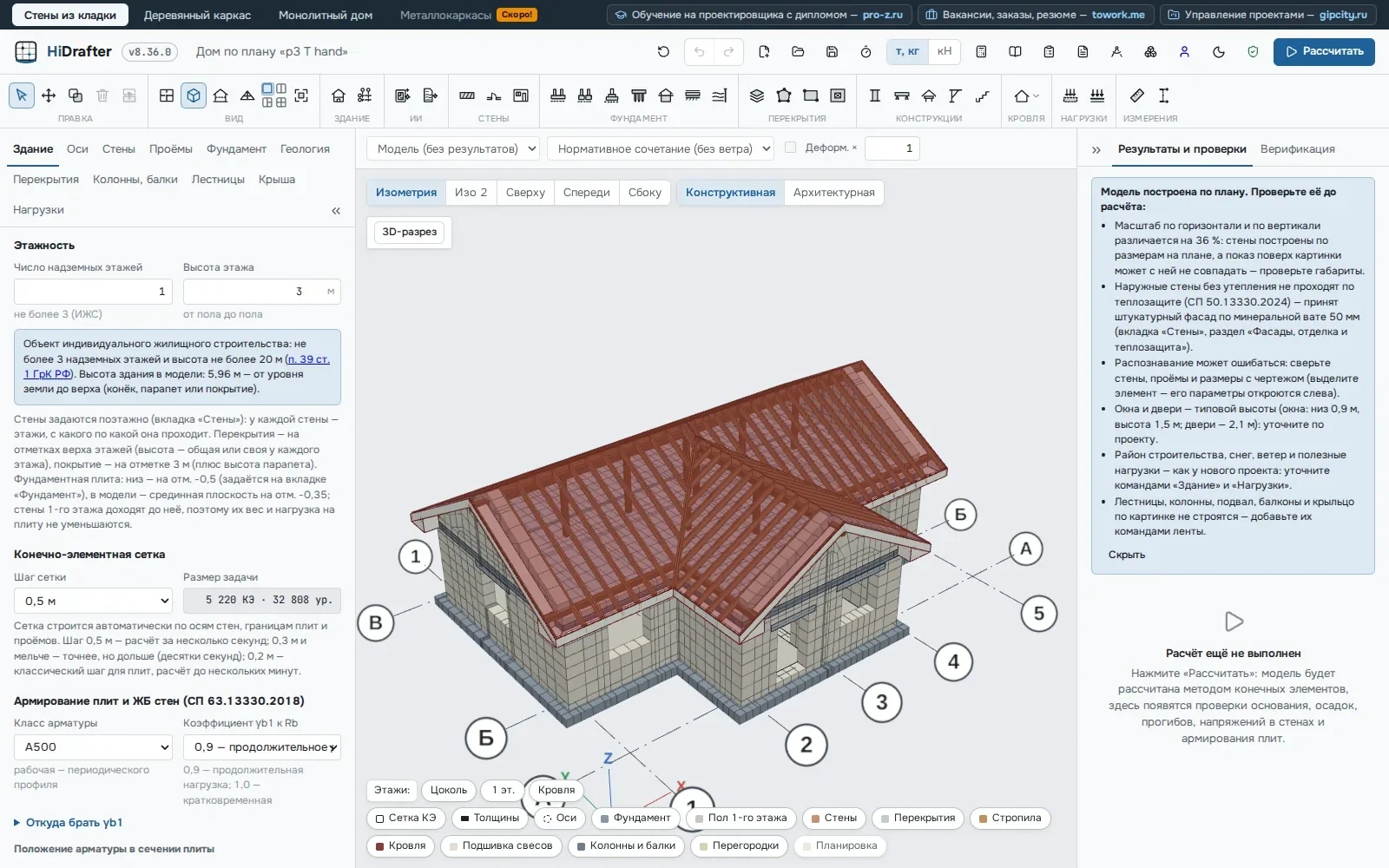The image size is (1389, 868).
Task: Toggle Подшивка свесов layer chip
Action: tap(500, 845)
